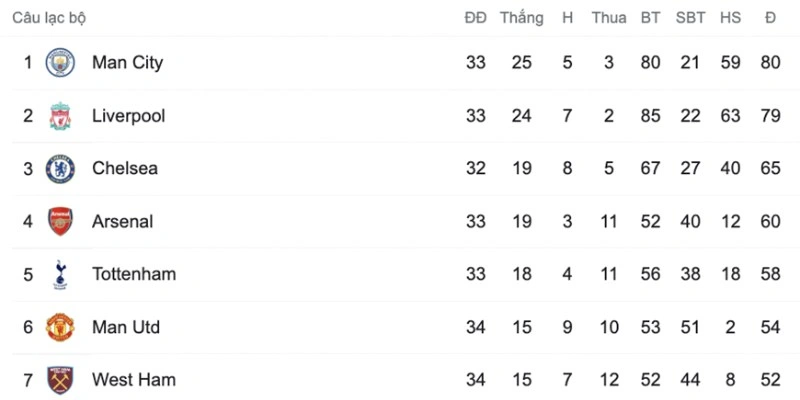The height and width of the screenshot is (400, 800).
Task: Click the SBT column header
Action: [690, 18]
